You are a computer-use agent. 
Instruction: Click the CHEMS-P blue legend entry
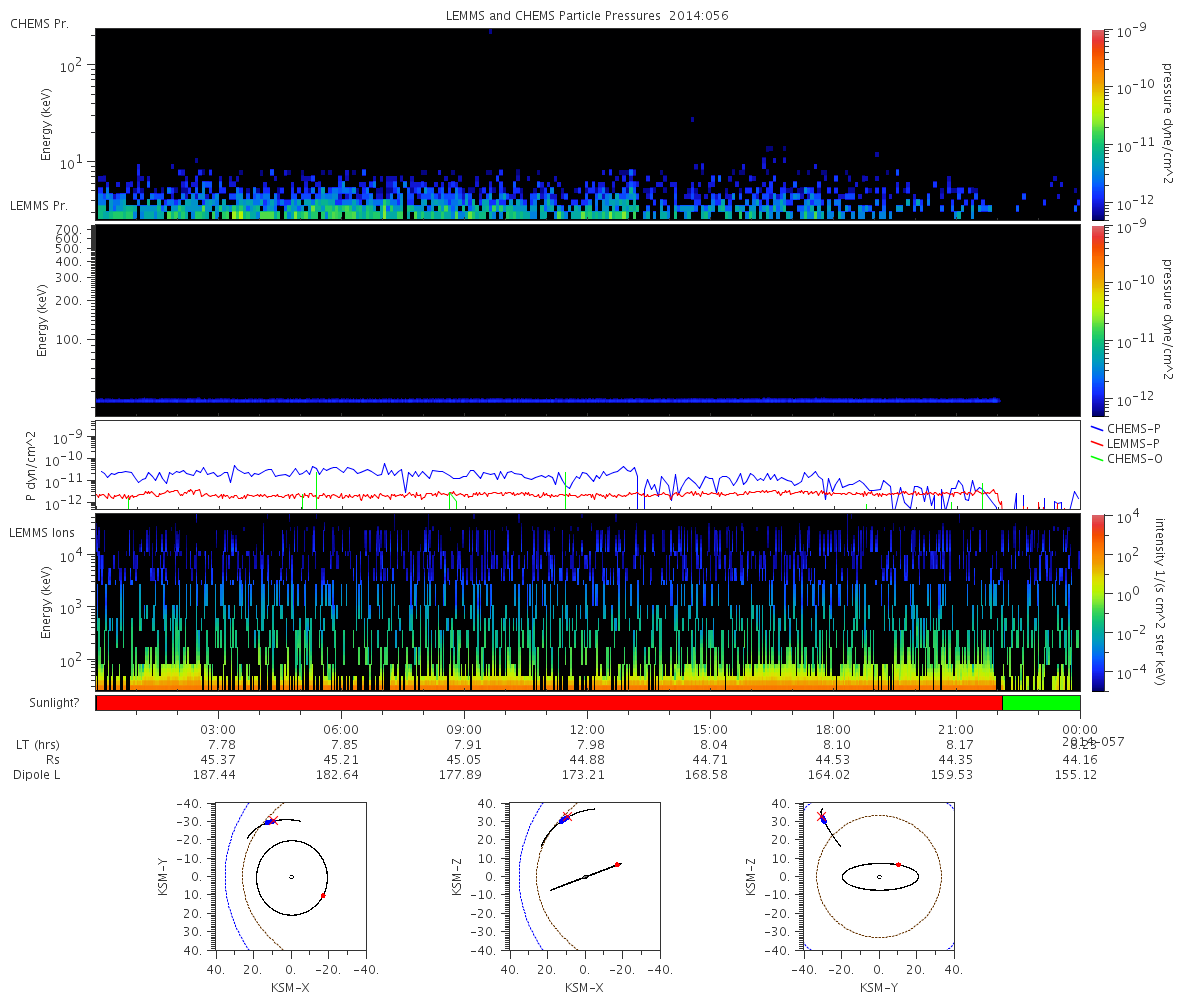1135,428
